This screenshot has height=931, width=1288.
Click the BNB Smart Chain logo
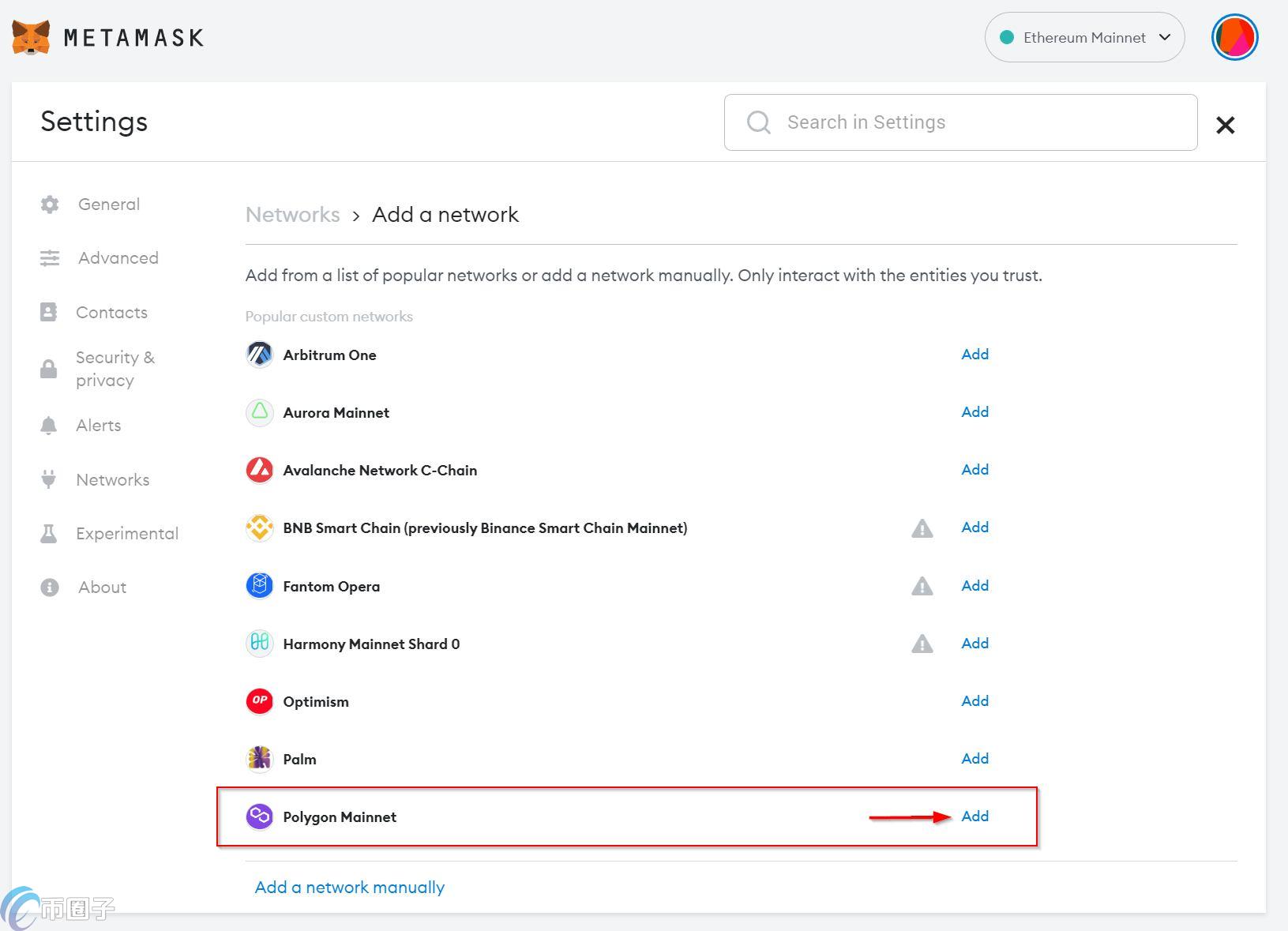pos(259,527)
